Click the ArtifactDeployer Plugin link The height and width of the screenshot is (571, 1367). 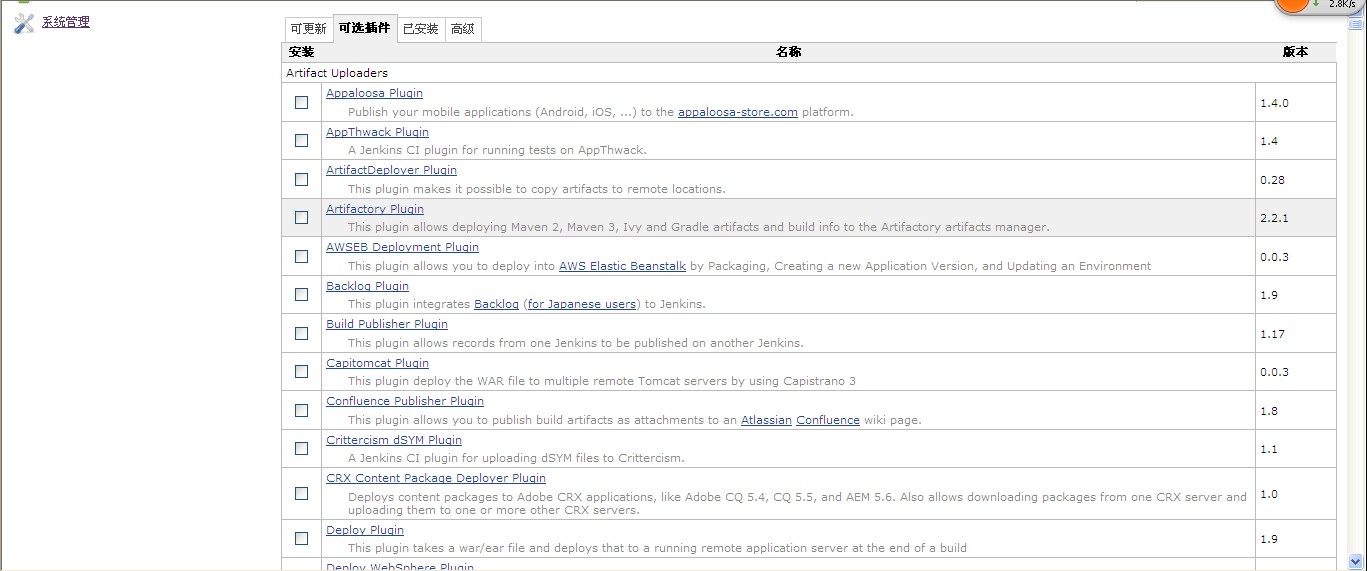(391, 170)
